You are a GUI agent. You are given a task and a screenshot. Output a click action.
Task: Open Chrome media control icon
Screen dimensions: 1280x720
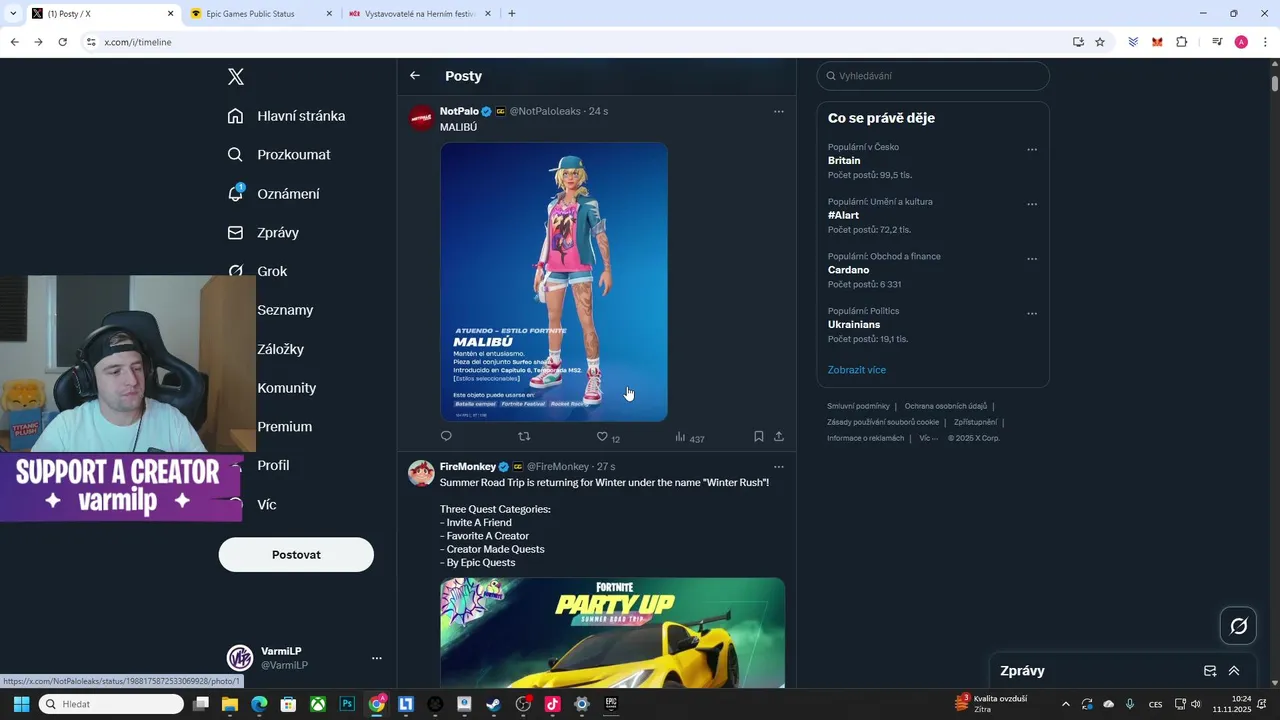coord(1217,42)
